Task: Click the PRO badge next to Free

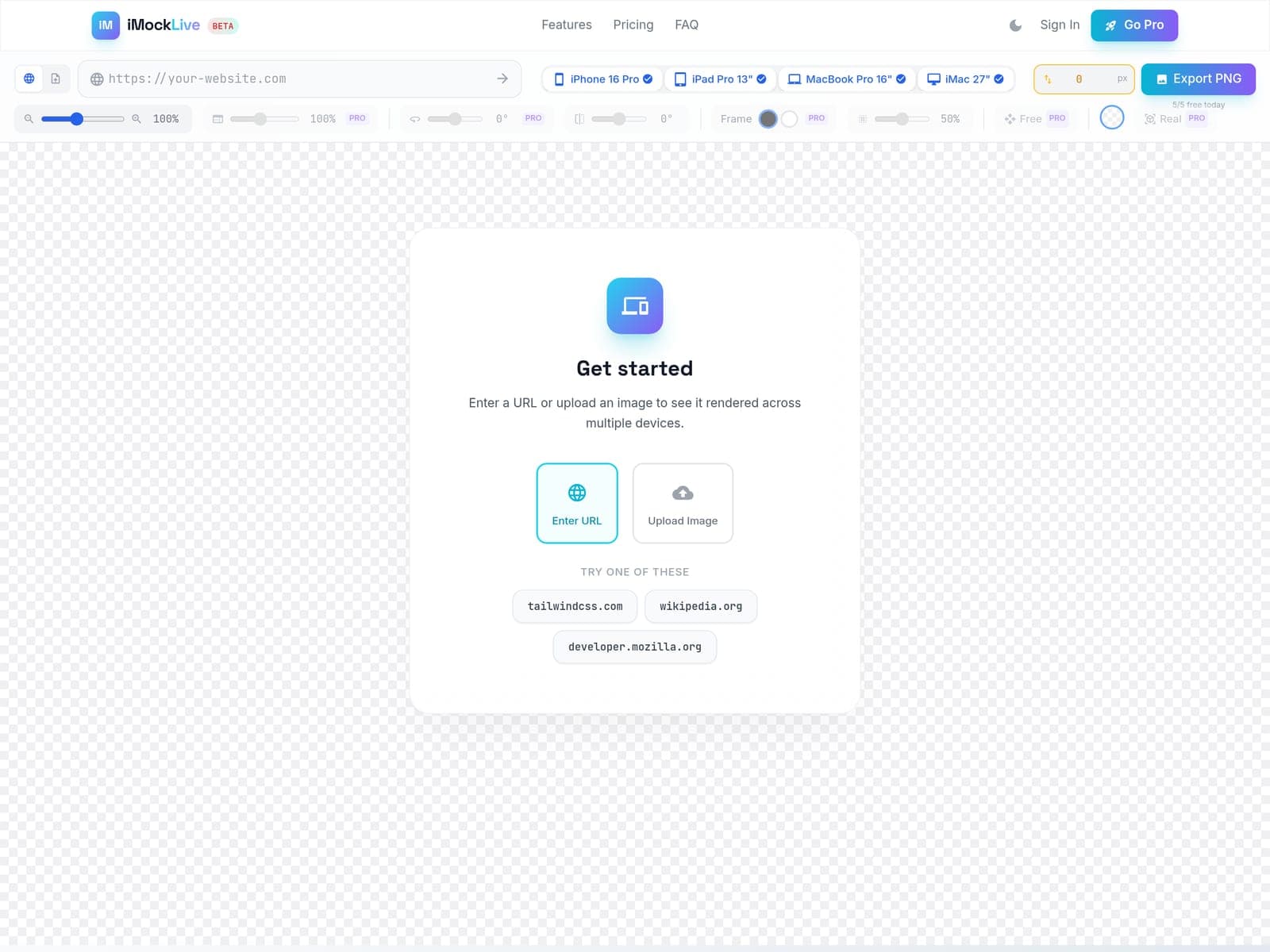Action: coord(1057,118)
